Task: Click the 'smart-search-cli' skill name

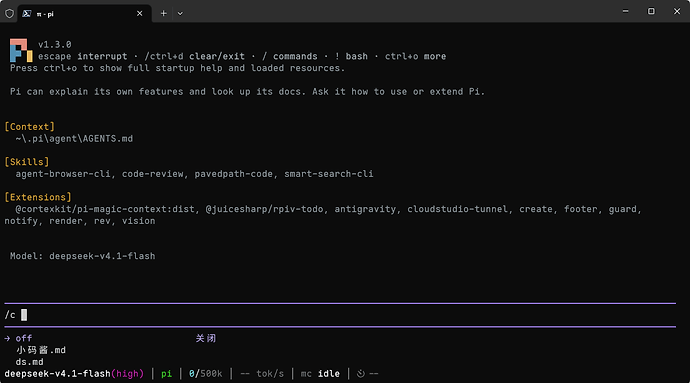Action: [x=328, y=174]
